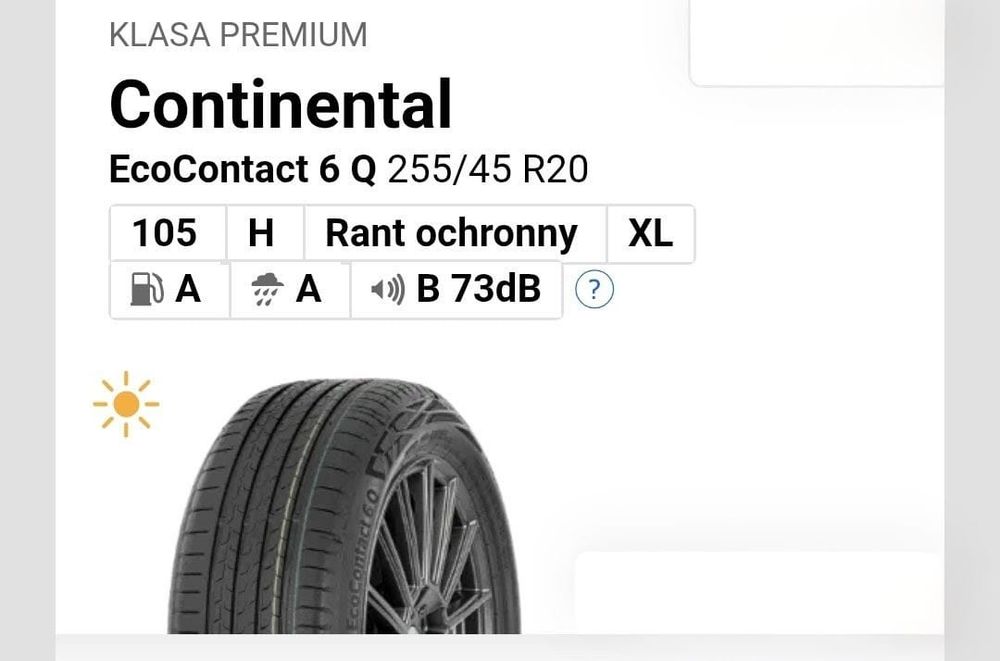Click the XL reinforced tire badge
The image size is (1000, 661).
pos(650,234)
